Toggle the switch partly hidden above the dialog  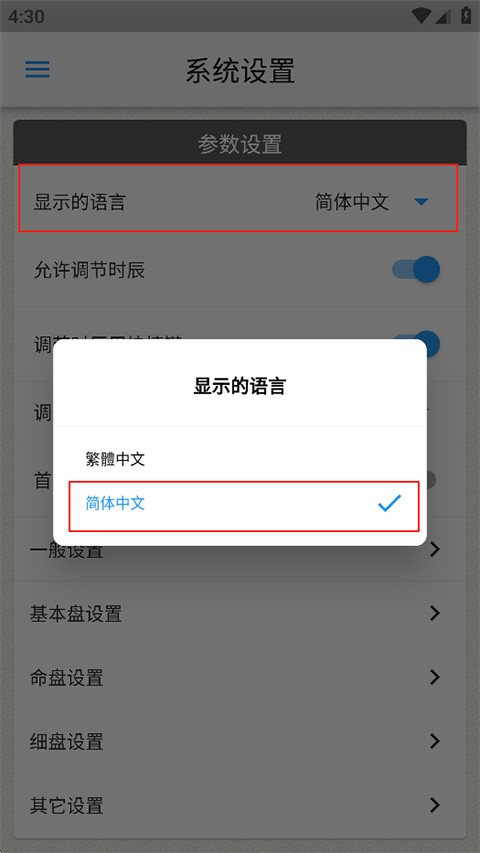[416, 341]
